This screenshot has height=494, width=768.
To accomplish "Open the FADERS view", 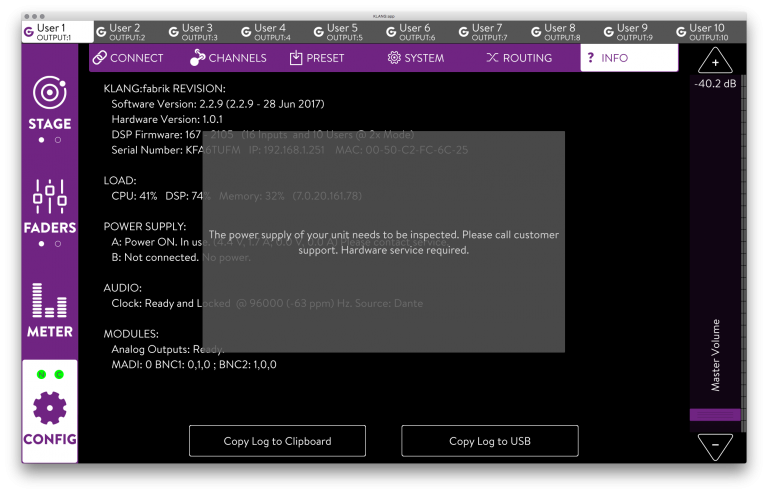I will pyautogui.click(x=49, y=207).
